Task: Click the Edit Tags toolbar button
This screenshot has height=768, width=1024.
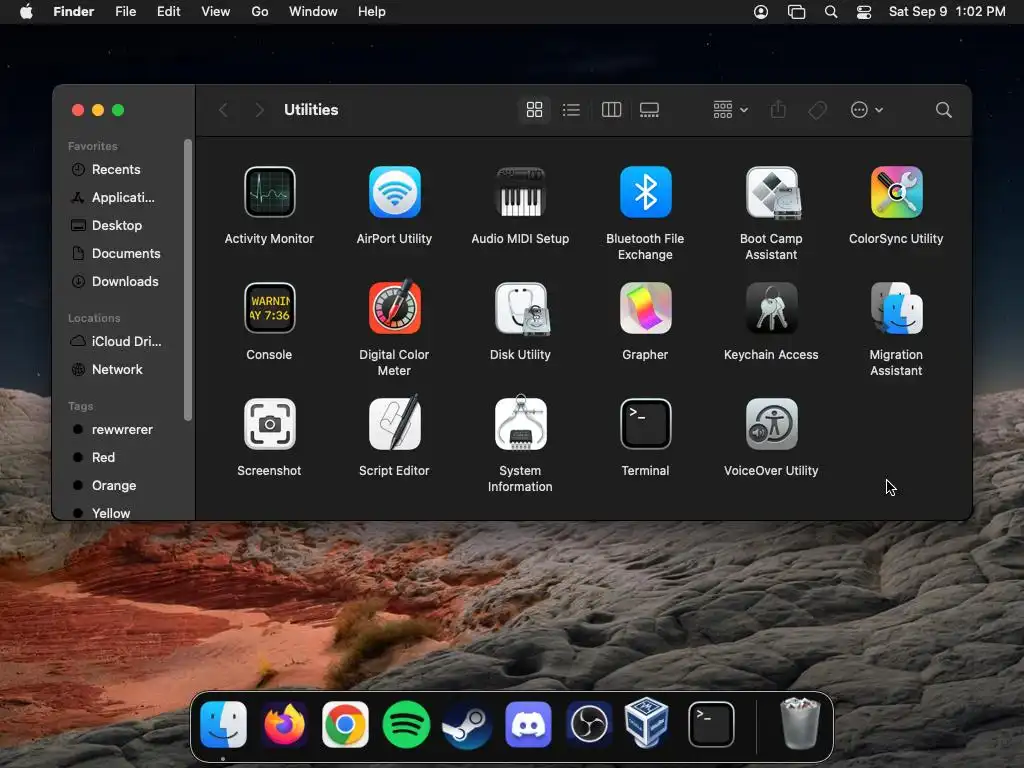Action: [x=818, y=110]
